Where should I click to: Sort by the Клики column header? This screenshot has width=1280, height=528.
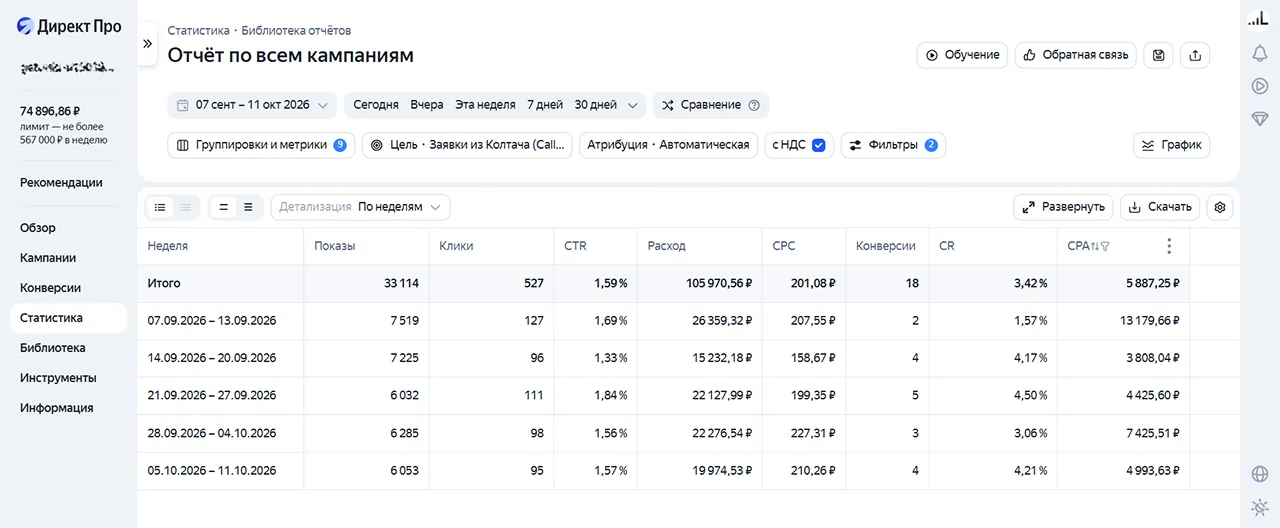coord(456,246)
